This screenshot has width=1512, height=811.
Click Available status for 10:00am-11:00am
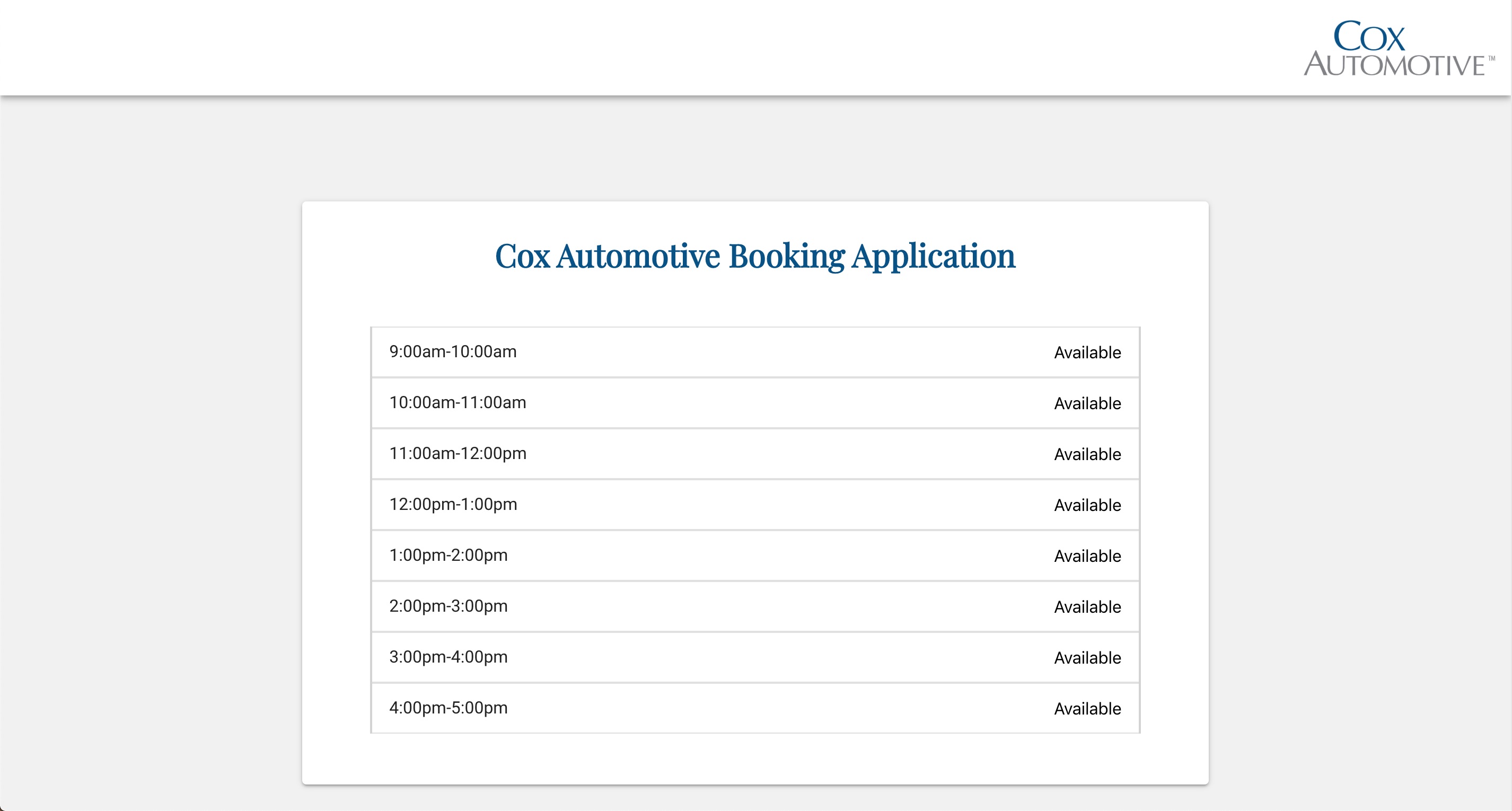tap(1088, 404)
